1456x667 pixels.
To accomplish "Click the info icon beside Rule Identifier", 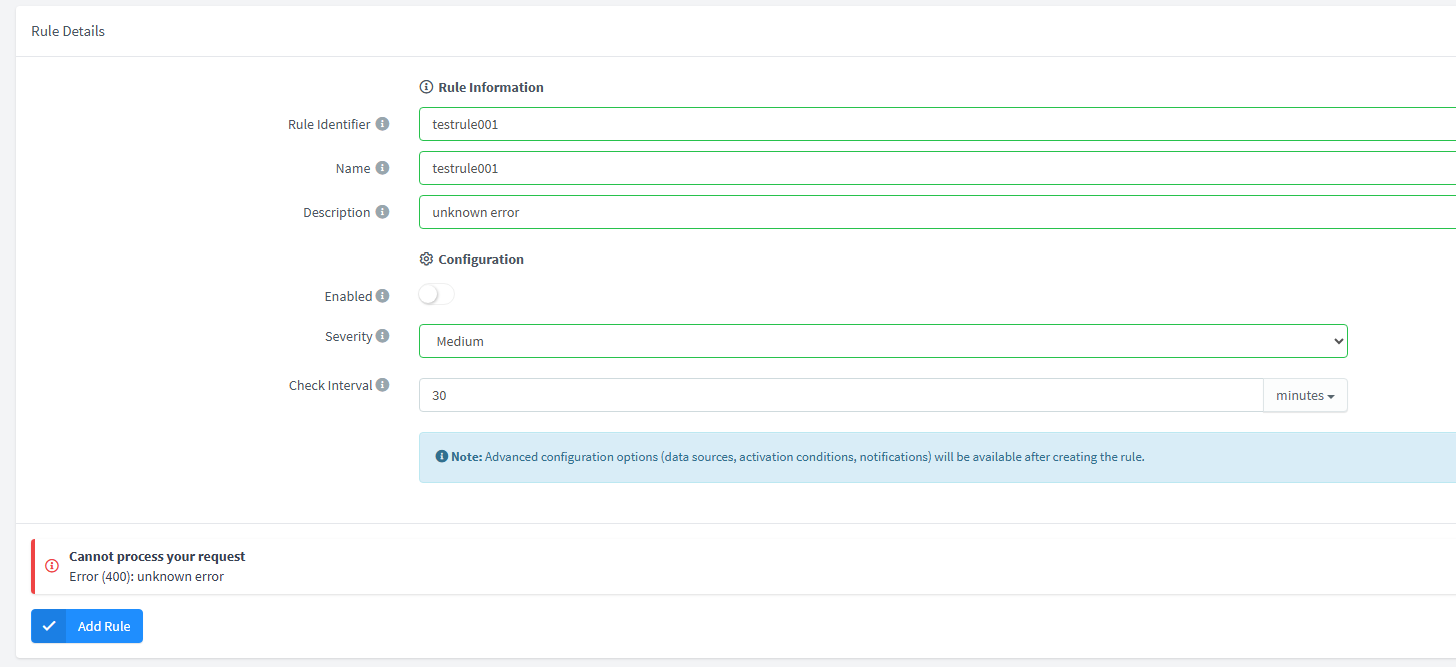I will (382, 124).
